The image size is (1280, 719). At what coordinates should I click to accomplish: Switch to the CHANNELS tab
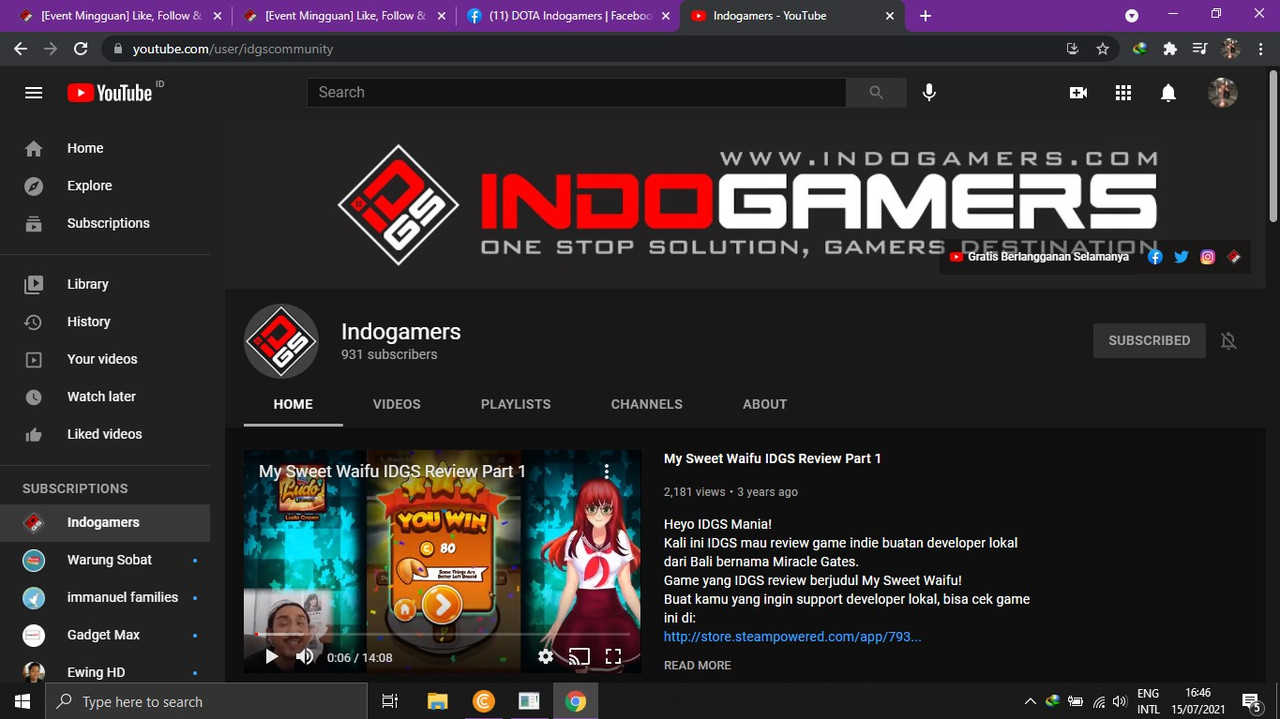tap(647, 404)
